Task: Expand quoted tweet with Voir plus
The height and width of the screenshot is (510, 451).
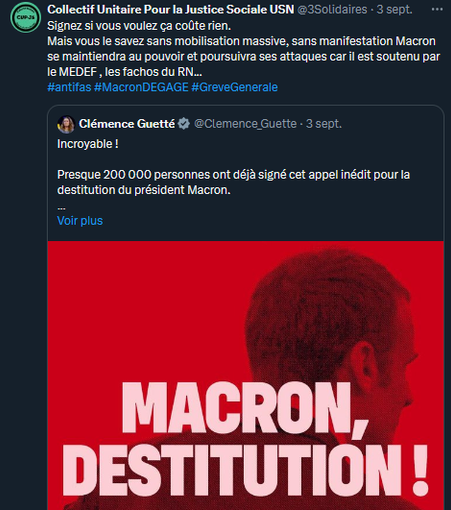Action: point(80,221)
